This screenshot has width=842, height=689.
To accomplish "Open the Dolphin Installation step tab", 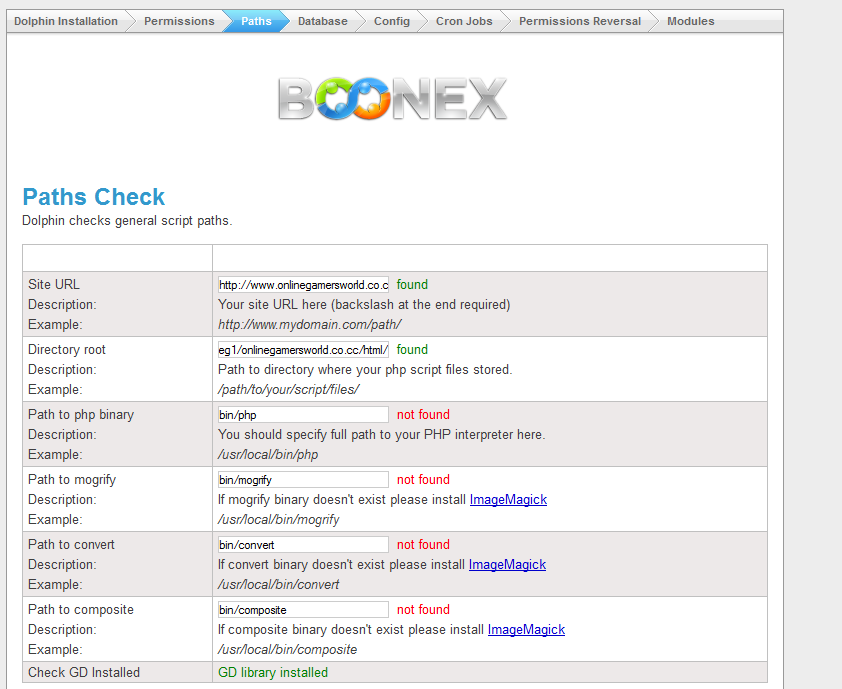I will [x=65, y=21].
